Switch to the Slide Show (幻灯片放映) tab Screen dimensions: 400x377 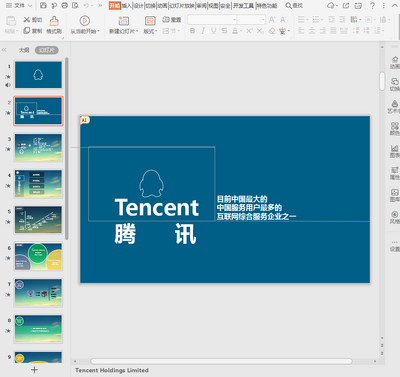(x=182, y=6)
